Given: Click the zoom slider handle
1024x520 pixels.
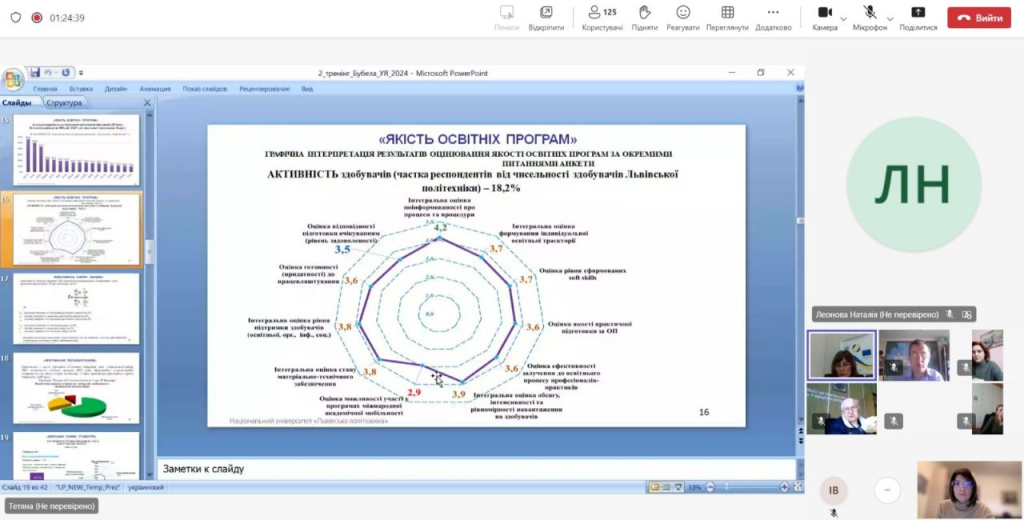Looking at the screenshot, I should point(727,487).
